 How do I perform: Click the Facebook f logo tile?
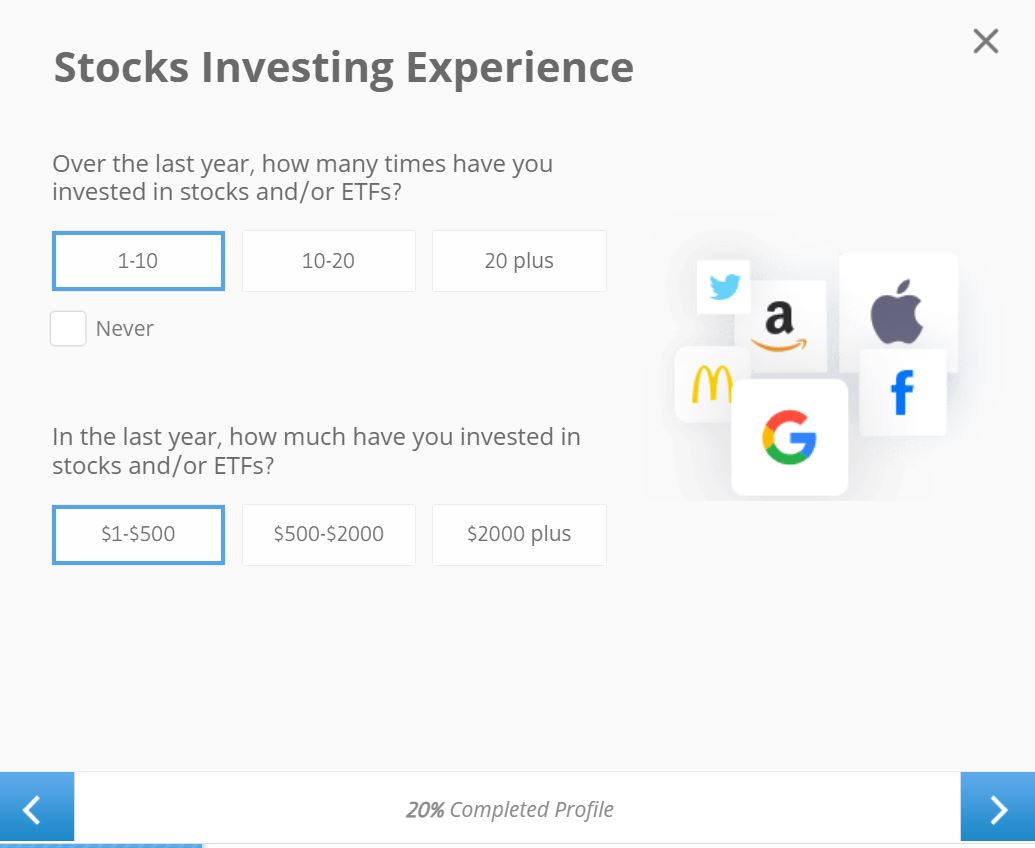pos(902,393)
